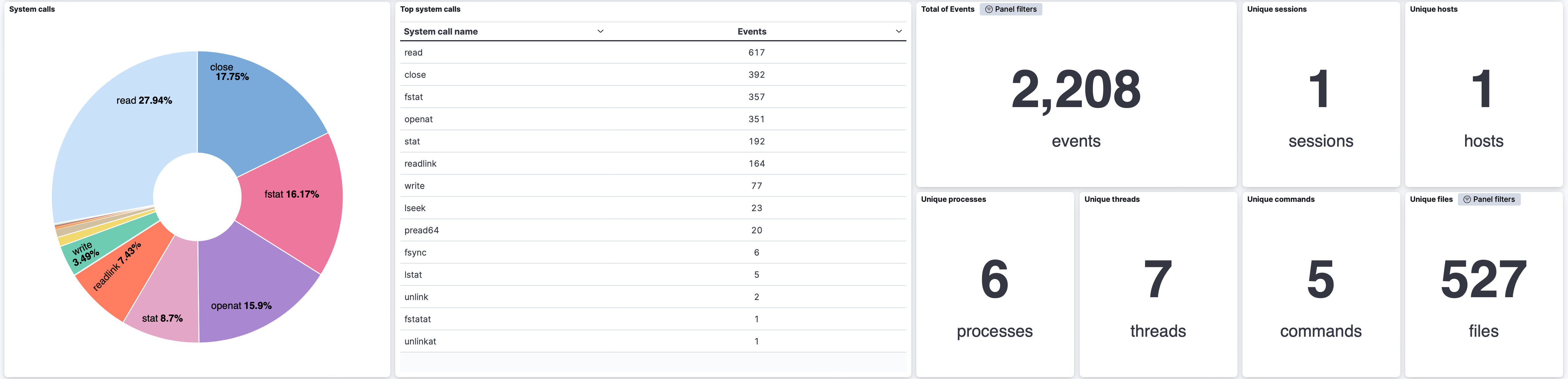Click the read row in table
The height and width of the screenshot is (379, 1568).
(653, 52)
